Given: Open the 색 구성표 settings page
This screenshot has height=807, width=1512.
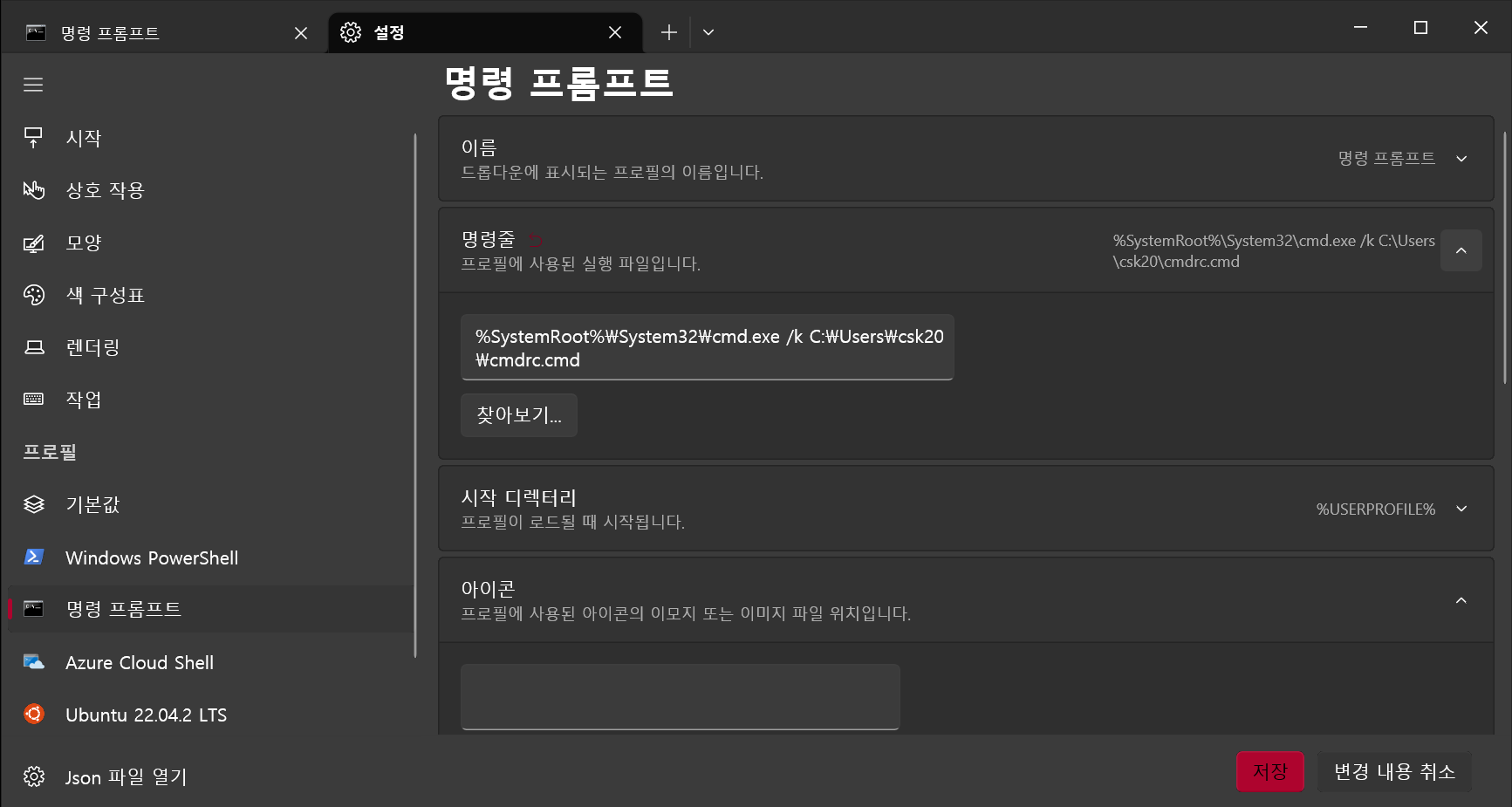Looking at the screenshot, I should [x=209, y=295].
